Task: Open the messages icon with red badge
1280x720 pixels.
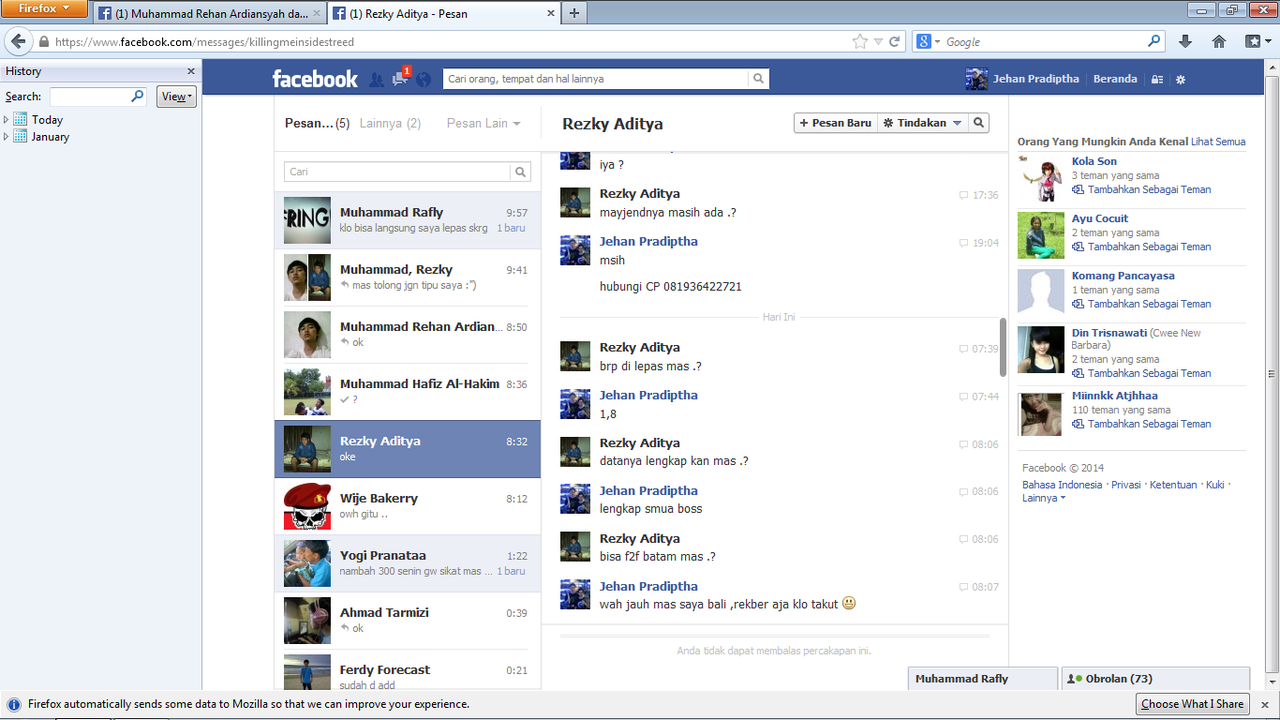Action: pos(401,78)
